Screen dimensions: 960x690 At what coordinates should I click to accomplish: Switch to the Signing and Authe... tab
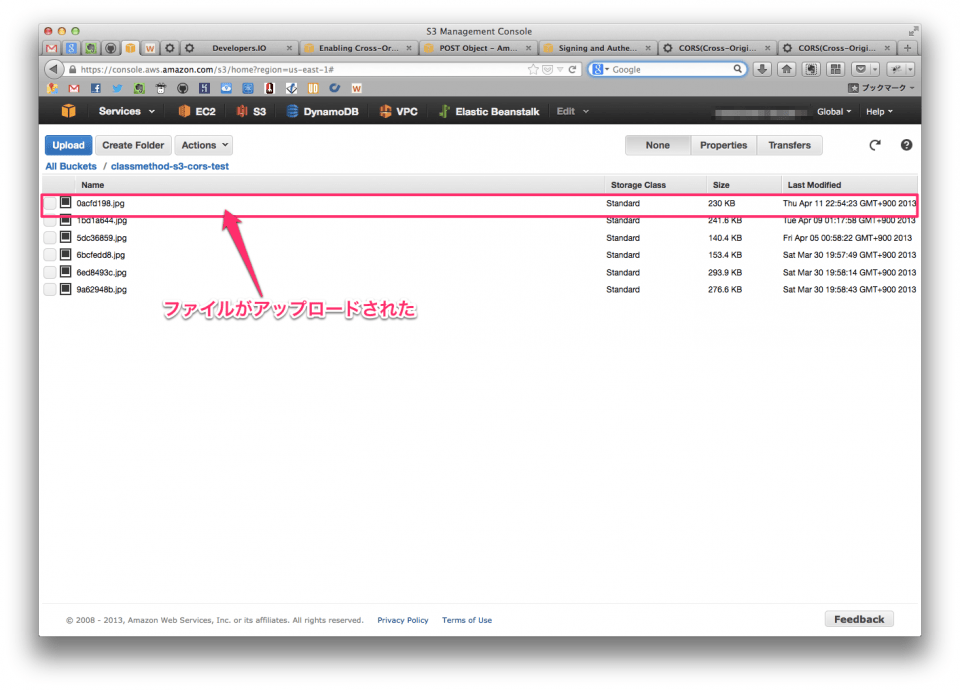pyautogui.click(x=598, y=48)
